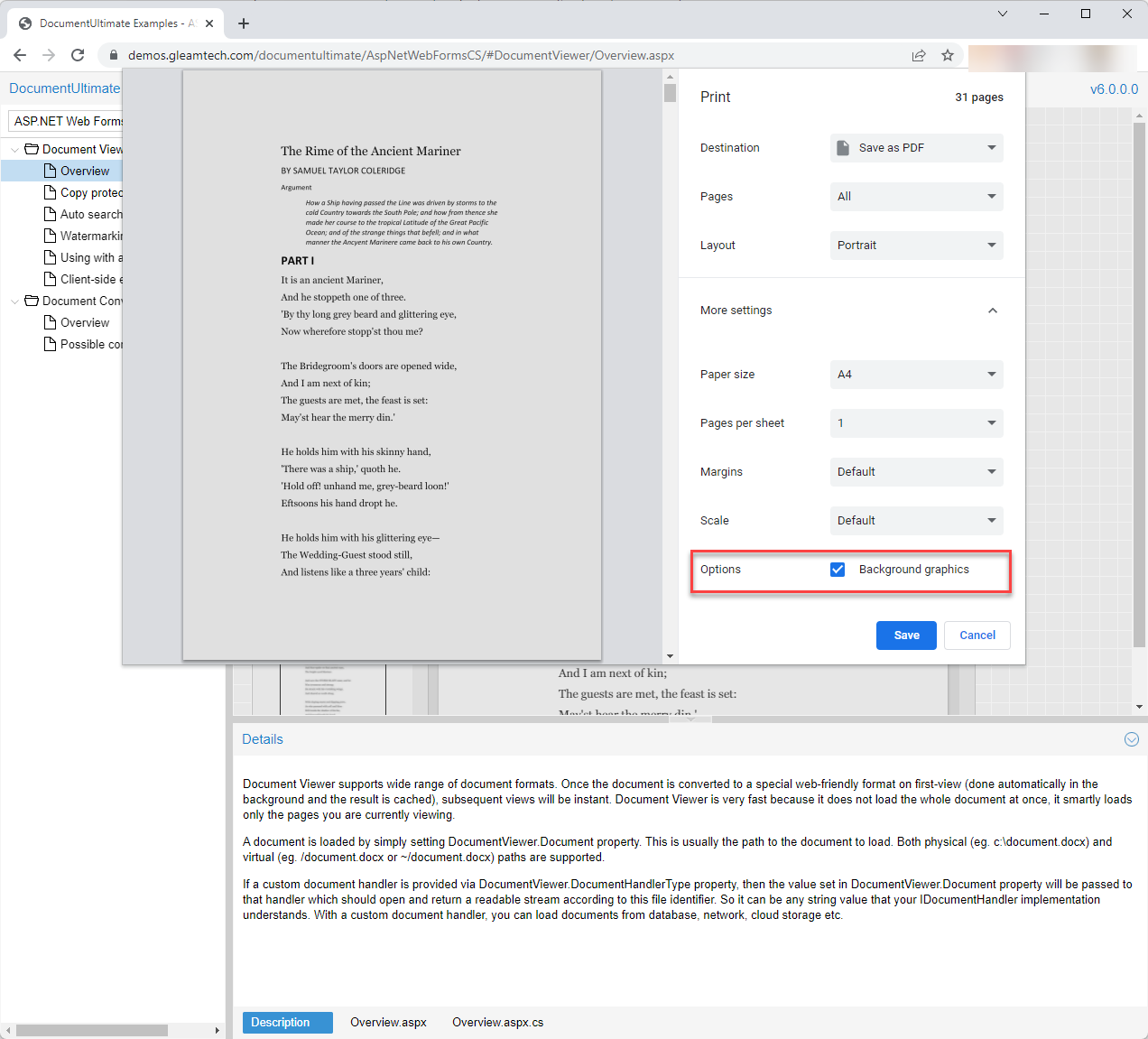Viewport: 1148px width, 1039px height.
Task: Uncheck the Background graphics checkbox
Action: pyautogui.click(x=838, y=570)
